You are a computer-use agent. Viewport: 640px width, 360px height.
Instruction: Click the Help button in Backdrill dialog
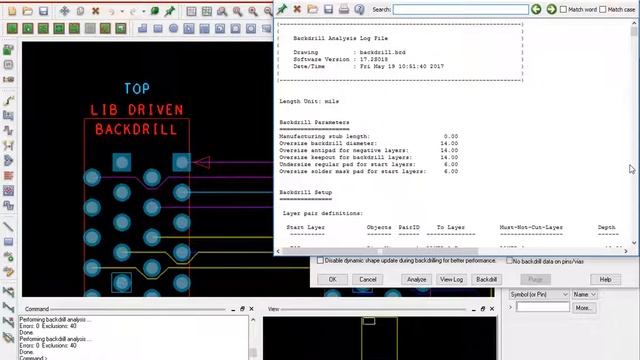point(605,279)
